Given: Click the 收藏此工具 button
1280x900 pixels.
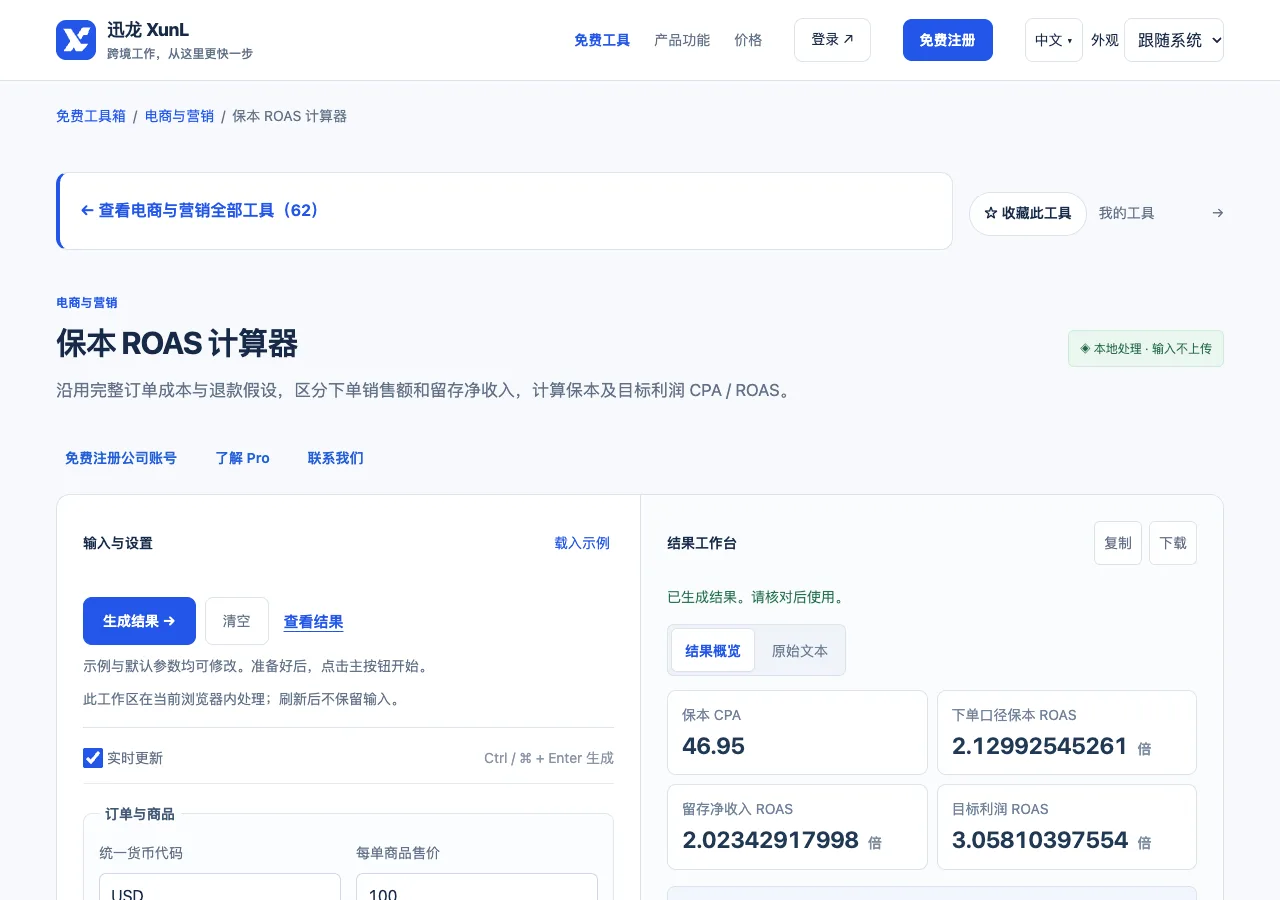Looking at the screenshot, I should click(1028, 214).
